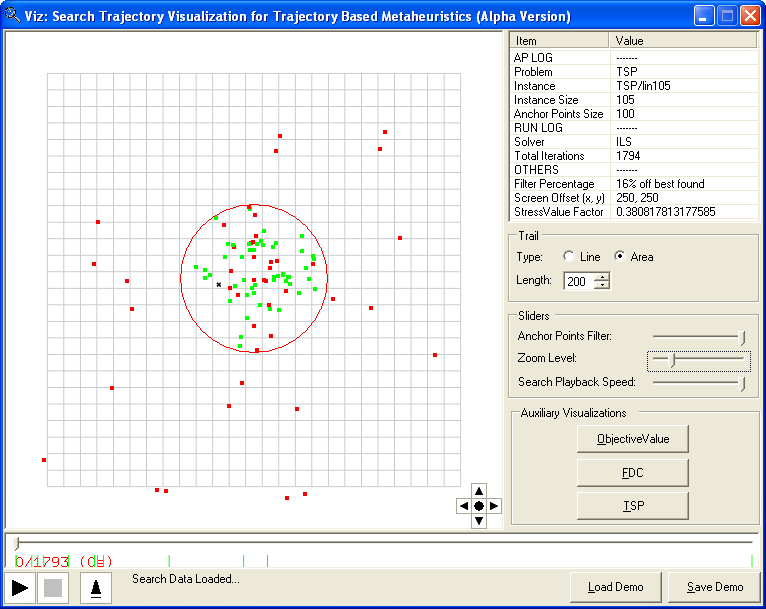Close the Viz window

[750, 16]
